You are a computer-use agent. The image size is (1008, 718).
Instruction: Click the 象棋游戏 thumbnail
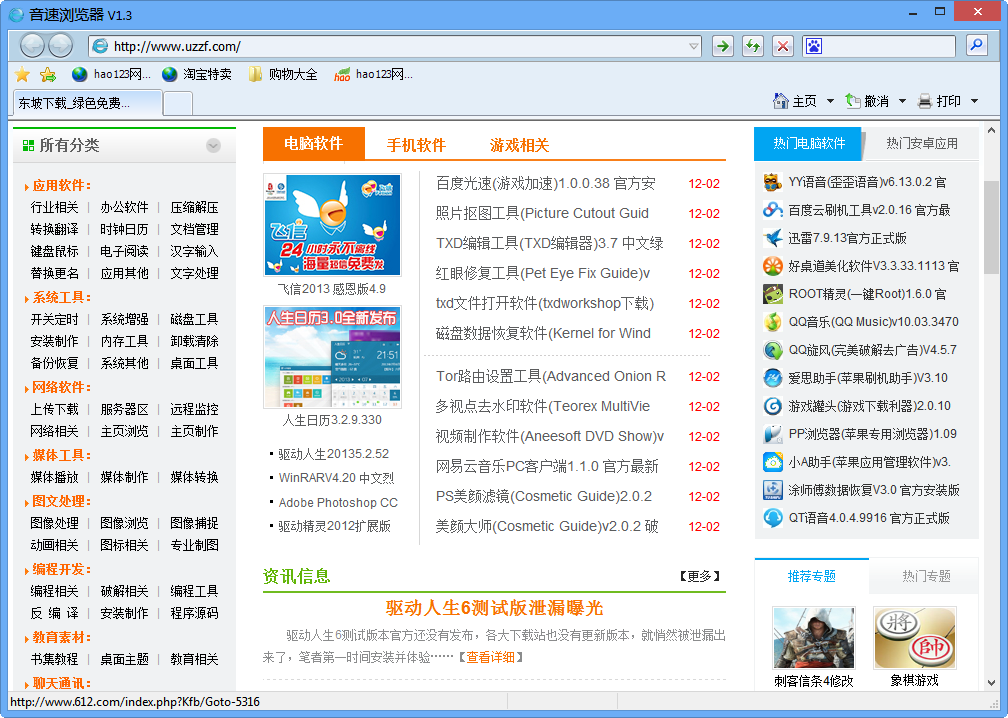(x=915, y=638)
